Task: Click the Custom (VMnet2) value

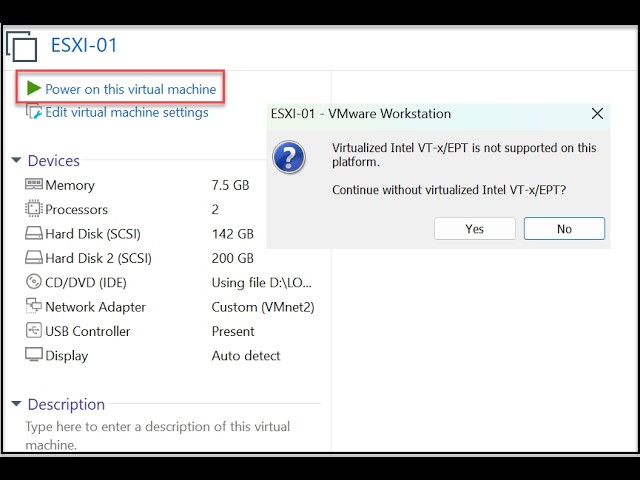Action: coord(263,307)
